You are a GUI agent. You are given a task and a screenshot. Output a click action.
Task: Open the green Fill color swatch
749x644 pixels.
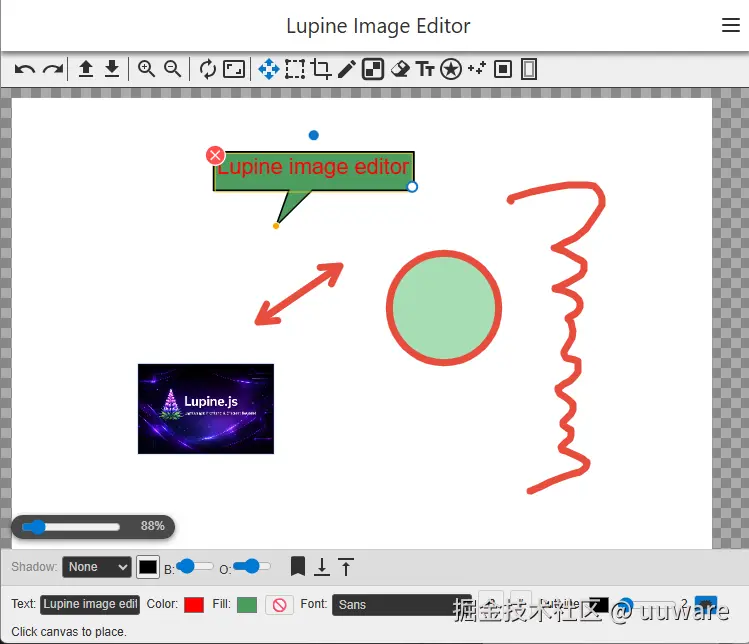(247, 605)
